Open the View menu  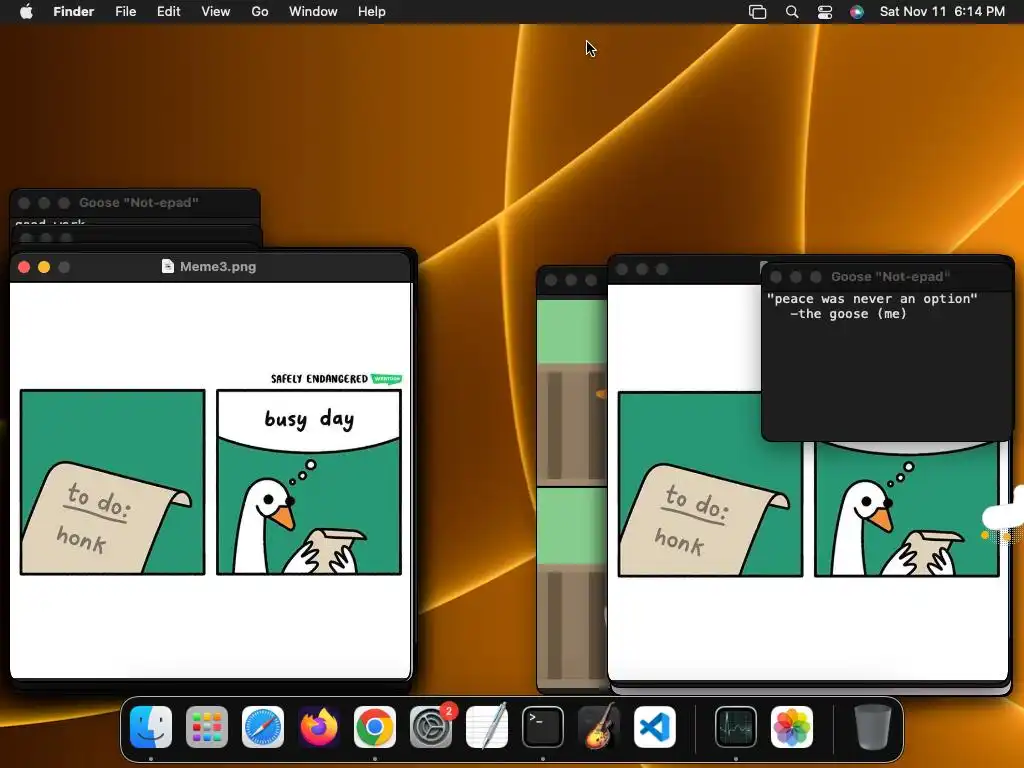(x=216, y=12)
